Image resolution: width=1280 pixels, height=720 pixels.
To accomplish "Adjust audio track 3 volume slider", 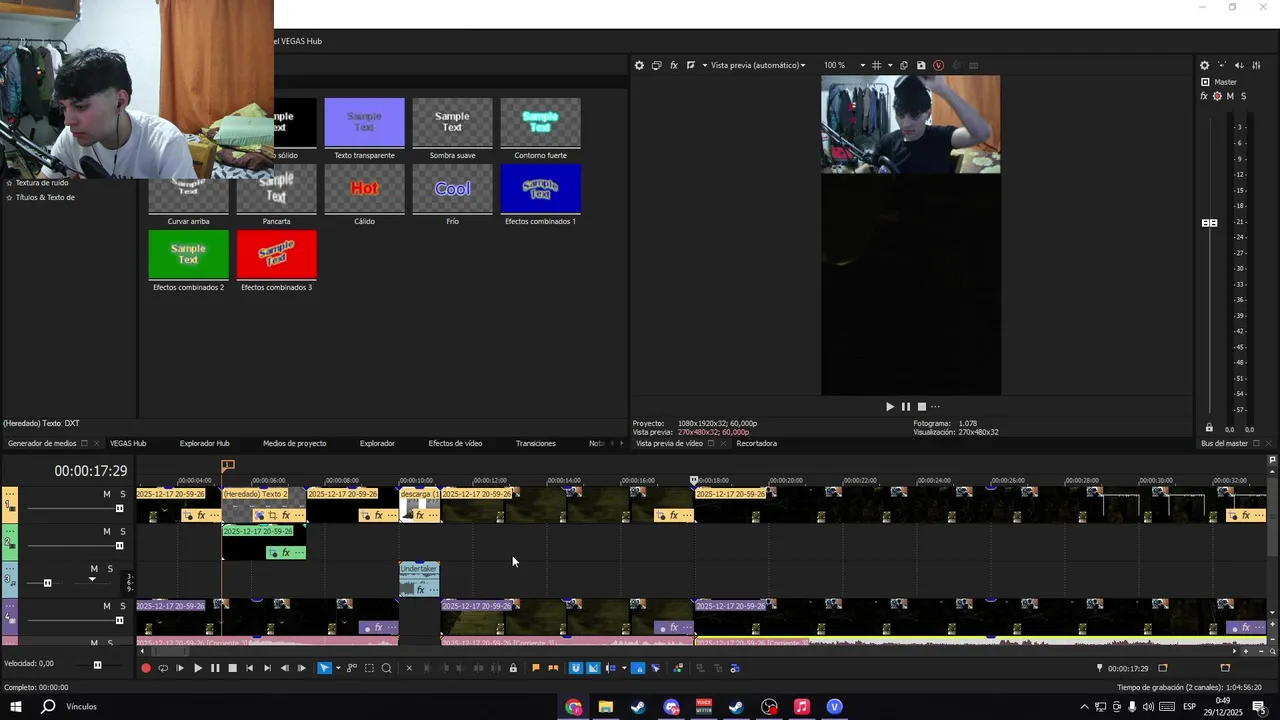I will pos(47,583).
